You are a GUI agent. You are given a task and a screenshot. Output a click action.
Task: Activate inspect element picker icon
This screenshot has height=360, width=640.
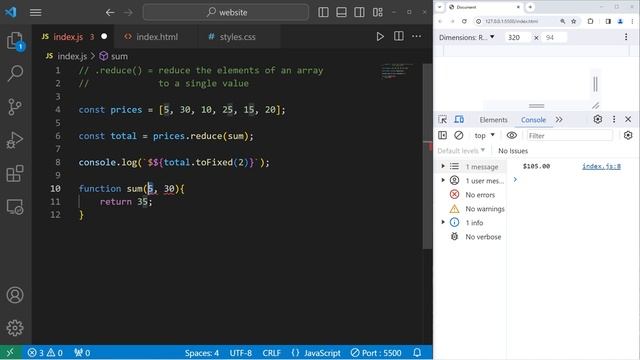click(442, 120)
